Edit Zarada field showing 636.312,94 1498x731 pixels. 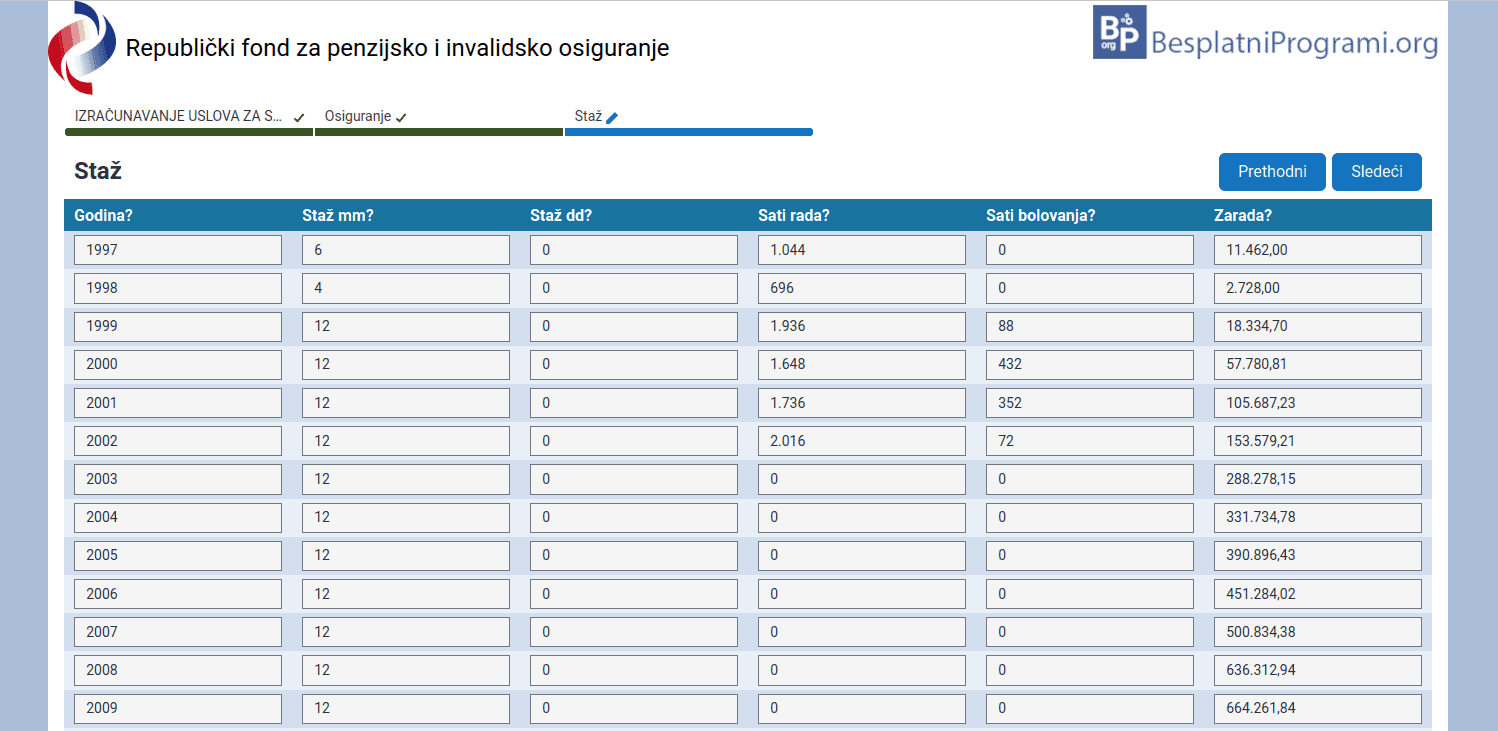1318,670
